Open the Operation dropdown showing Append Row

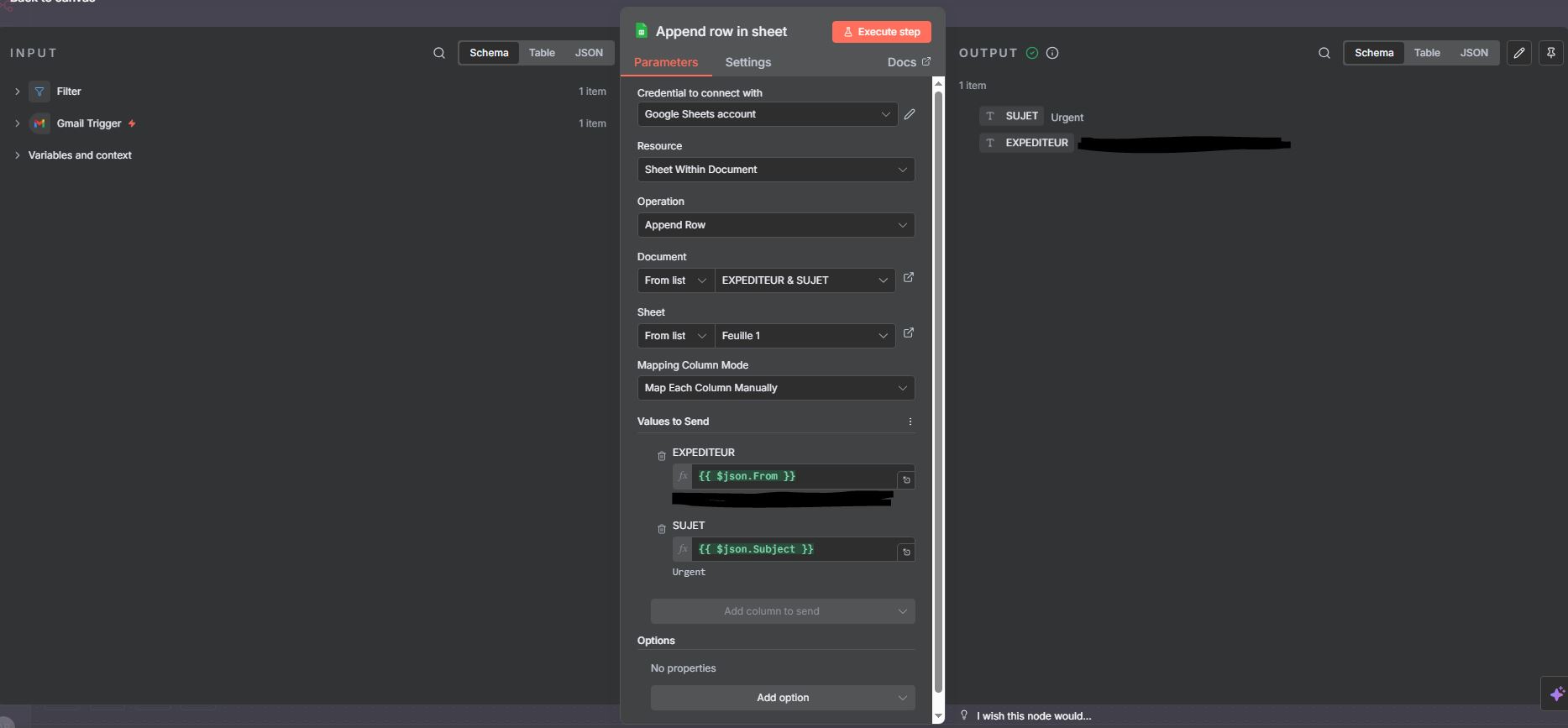(775, 225)
